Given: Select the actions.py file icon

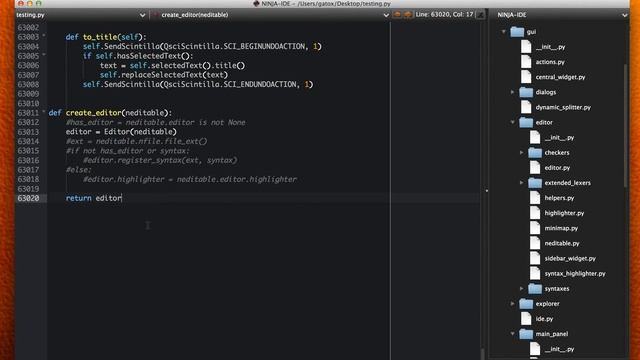Looking at the screenshot, I should coord(526,62).
